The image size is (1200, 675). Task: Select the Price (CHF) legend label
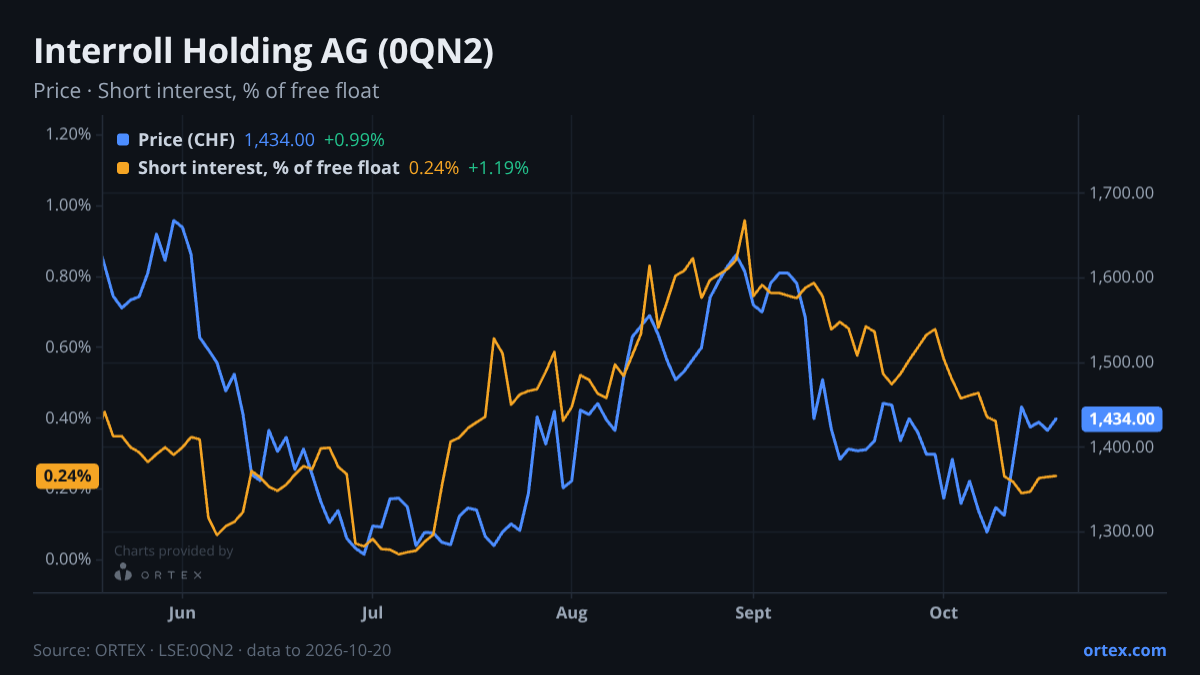coord(186,140)
